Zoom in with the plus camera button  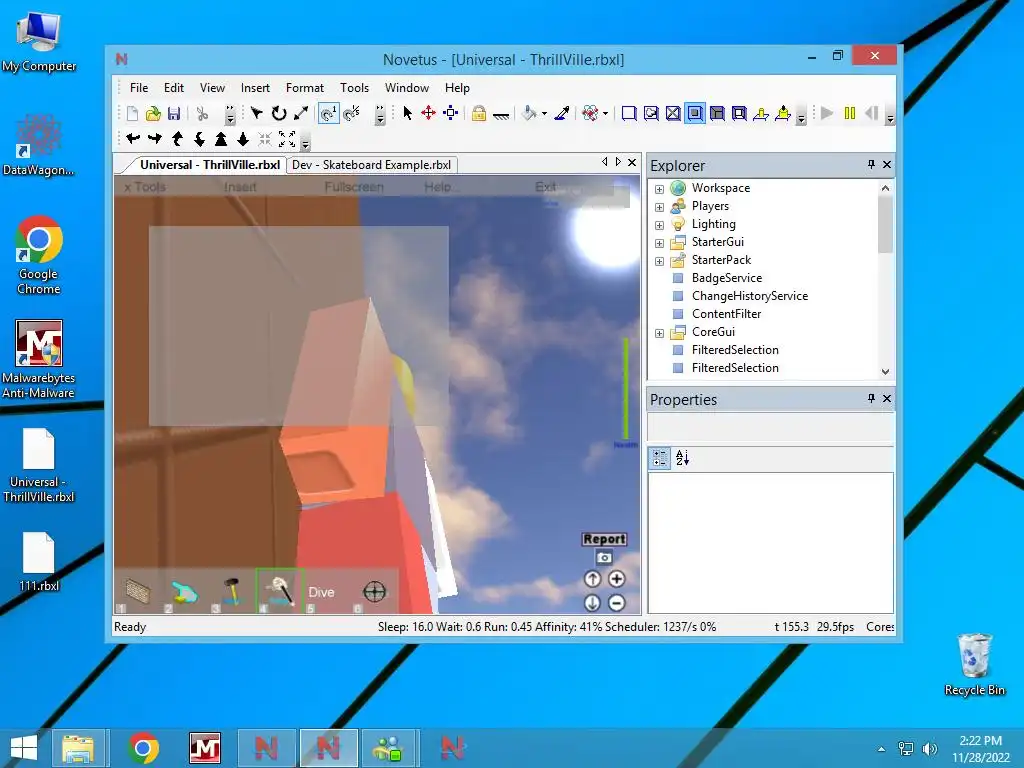tap(616, 579)
